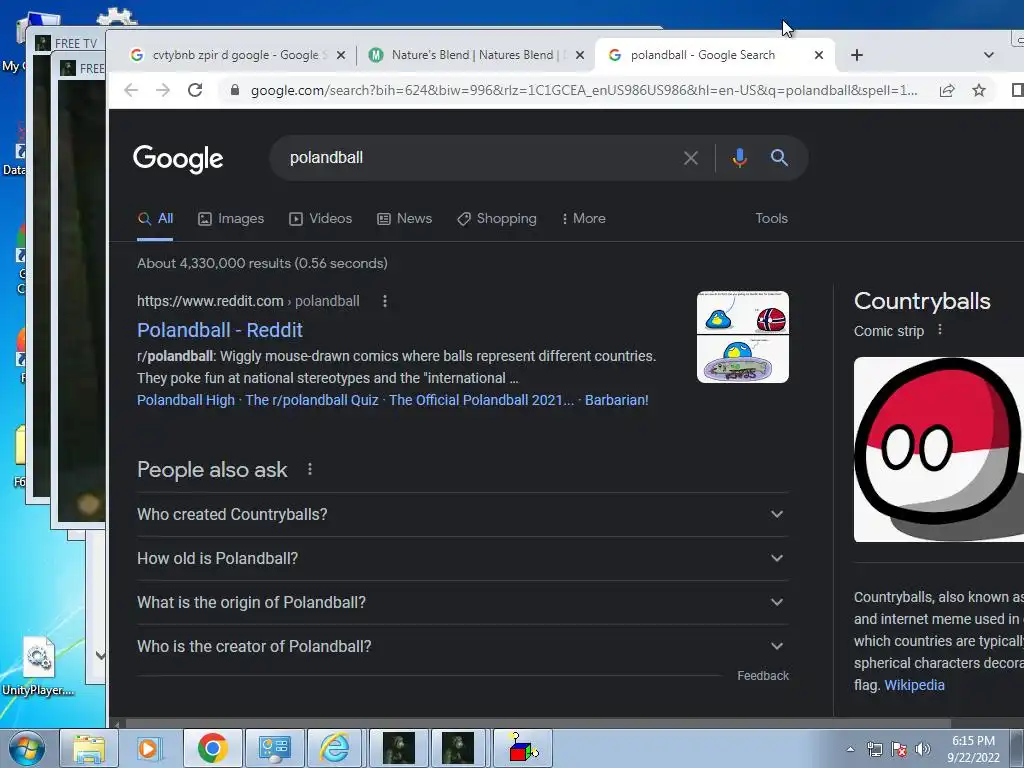Image resolution: width=1024 pixels, height=768 pixels.
Task: Select the All results tab
Action: pyautogui.click(x=155, y=219)
